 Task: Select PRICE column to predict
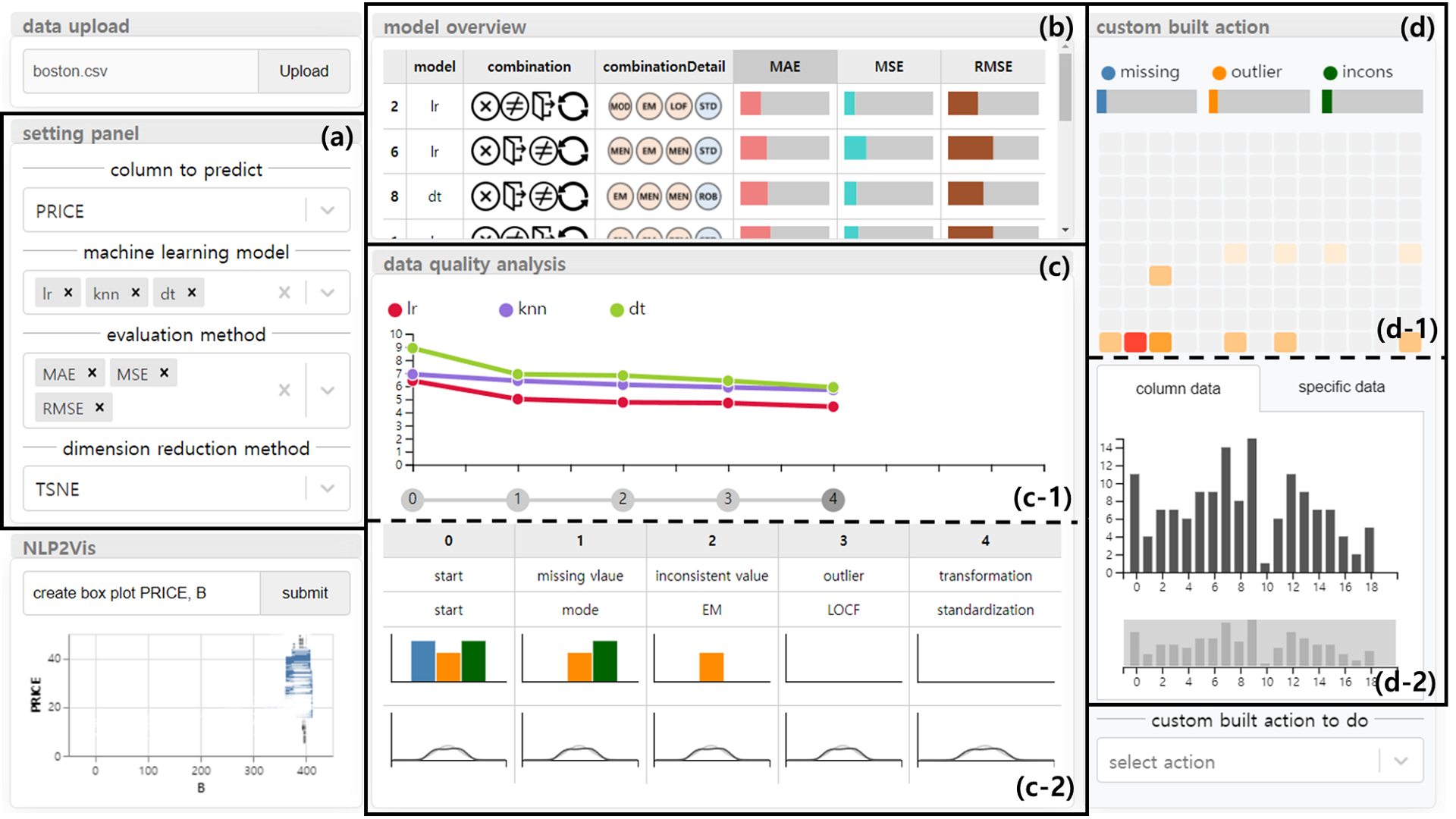186,212
